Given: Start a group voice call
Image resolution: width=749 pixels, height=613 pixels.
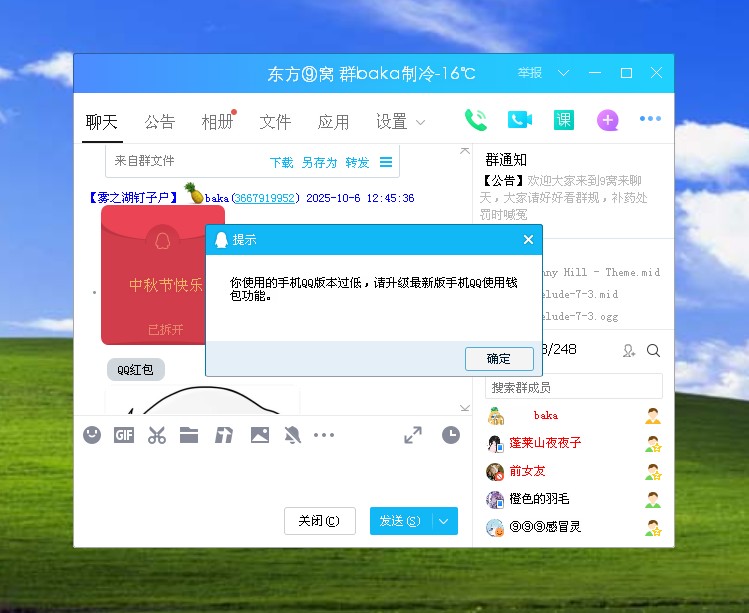Looking at the screenshot, I should [476, 119].
